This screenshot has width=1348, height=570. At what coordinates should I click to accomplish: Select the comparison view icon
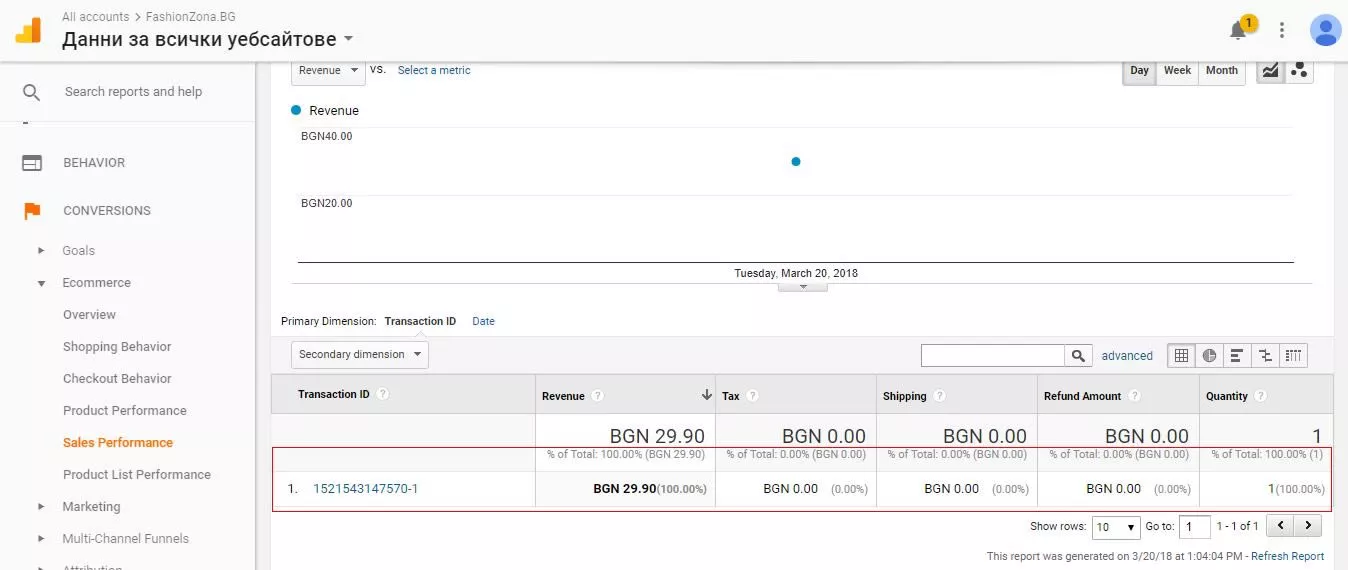(1265, 355)
